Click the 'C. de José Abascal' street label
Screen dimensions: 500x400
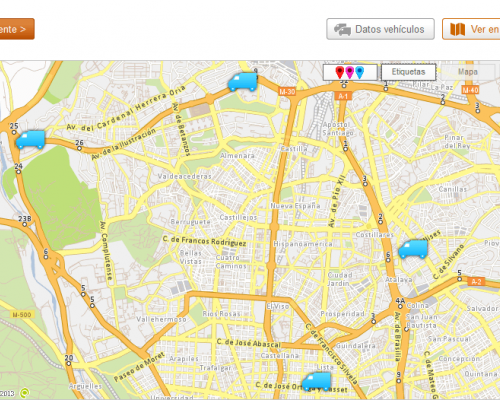pyautogui.click(x=249, y=343)
